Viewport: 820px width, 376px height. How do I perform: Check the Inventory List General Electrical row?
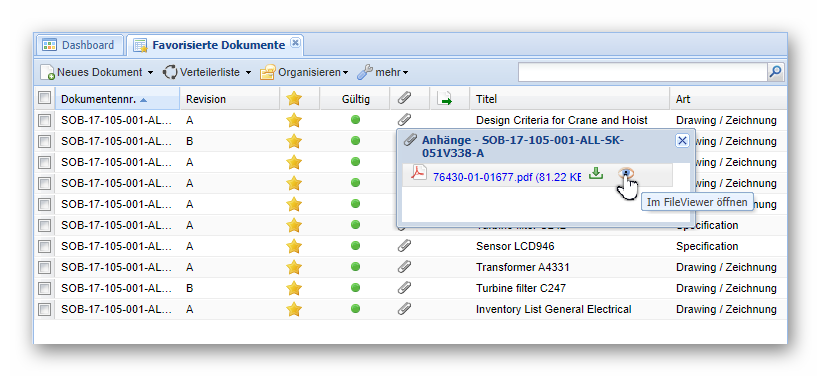[x=44, y=310]
